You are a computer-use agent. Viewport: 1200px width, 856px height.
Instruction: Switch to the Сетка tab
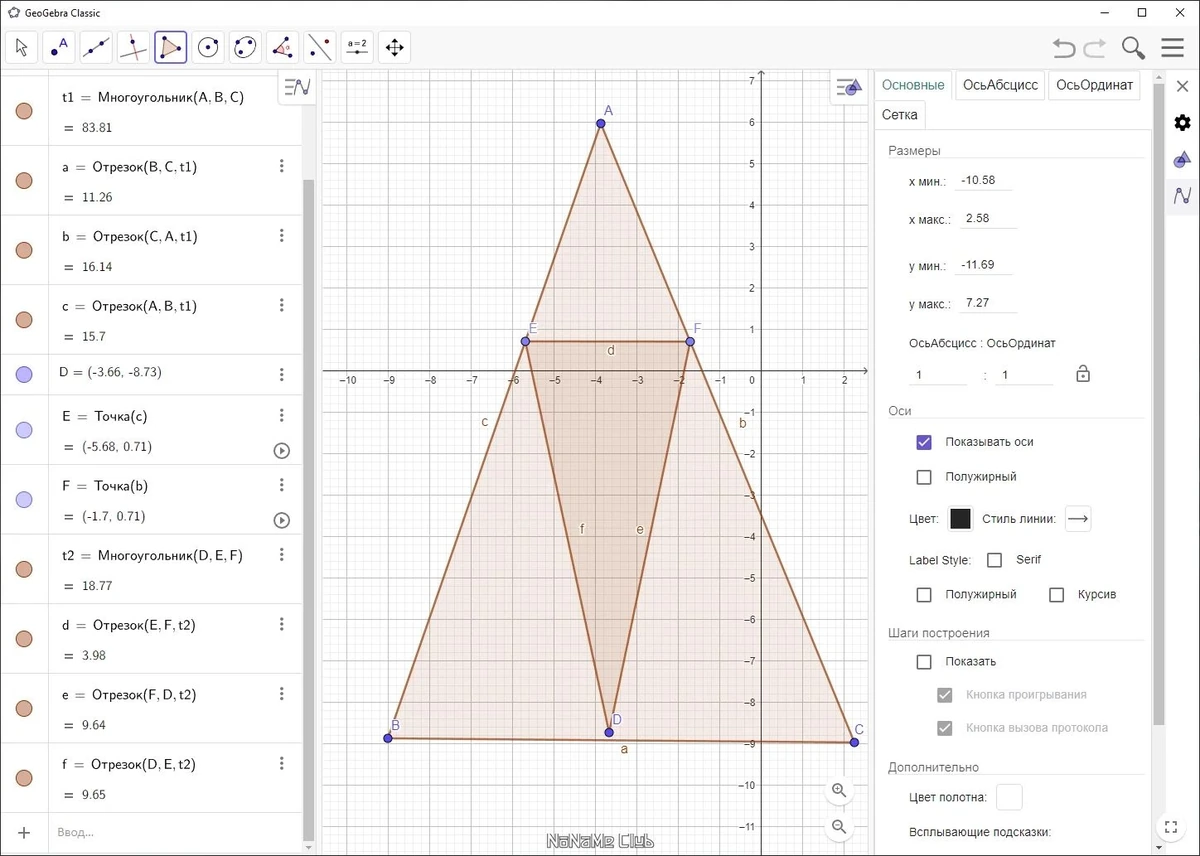point(900,115)
